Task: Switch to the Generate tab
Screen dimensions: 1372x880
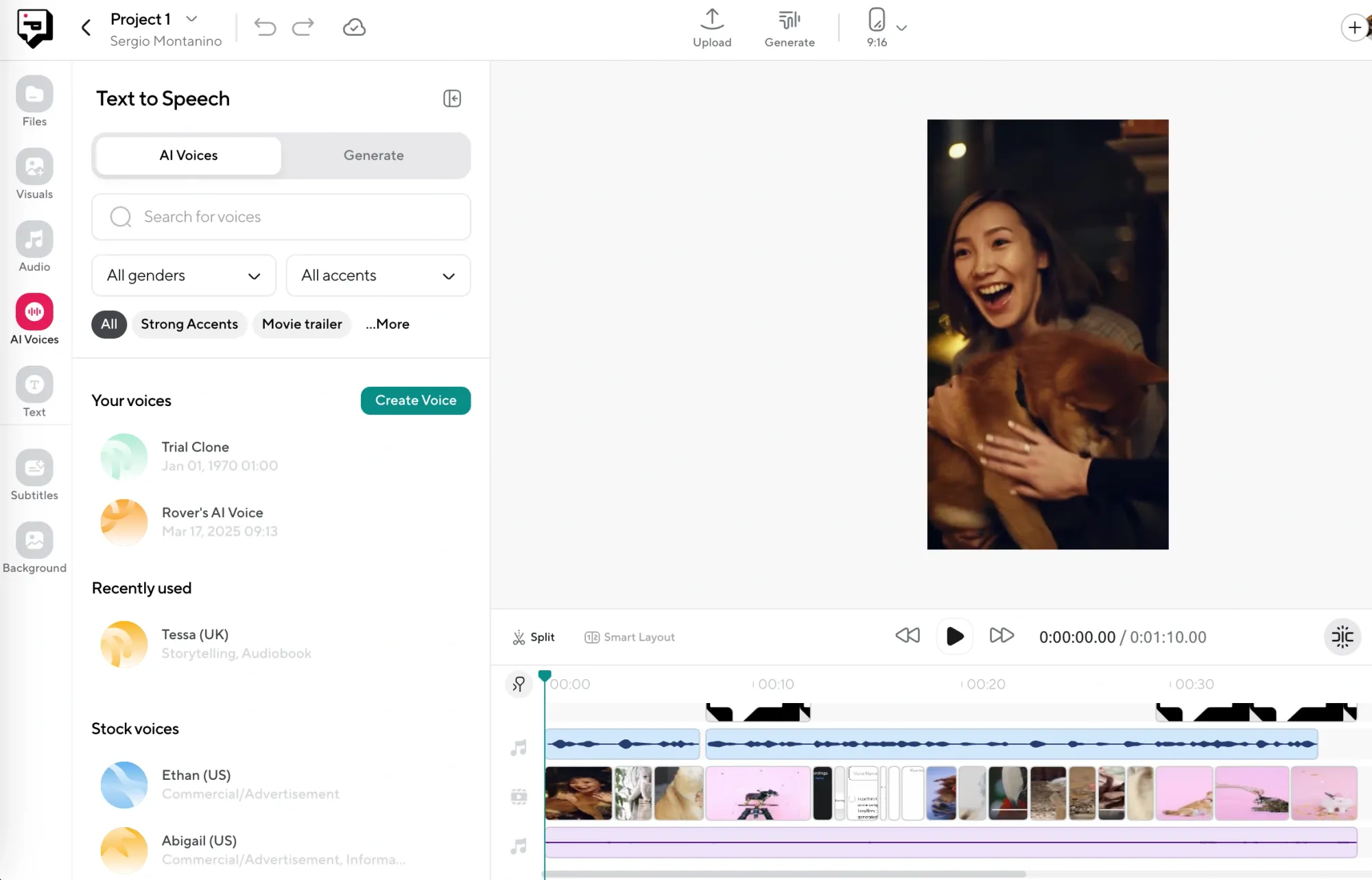Action: [x=374, y=155]
